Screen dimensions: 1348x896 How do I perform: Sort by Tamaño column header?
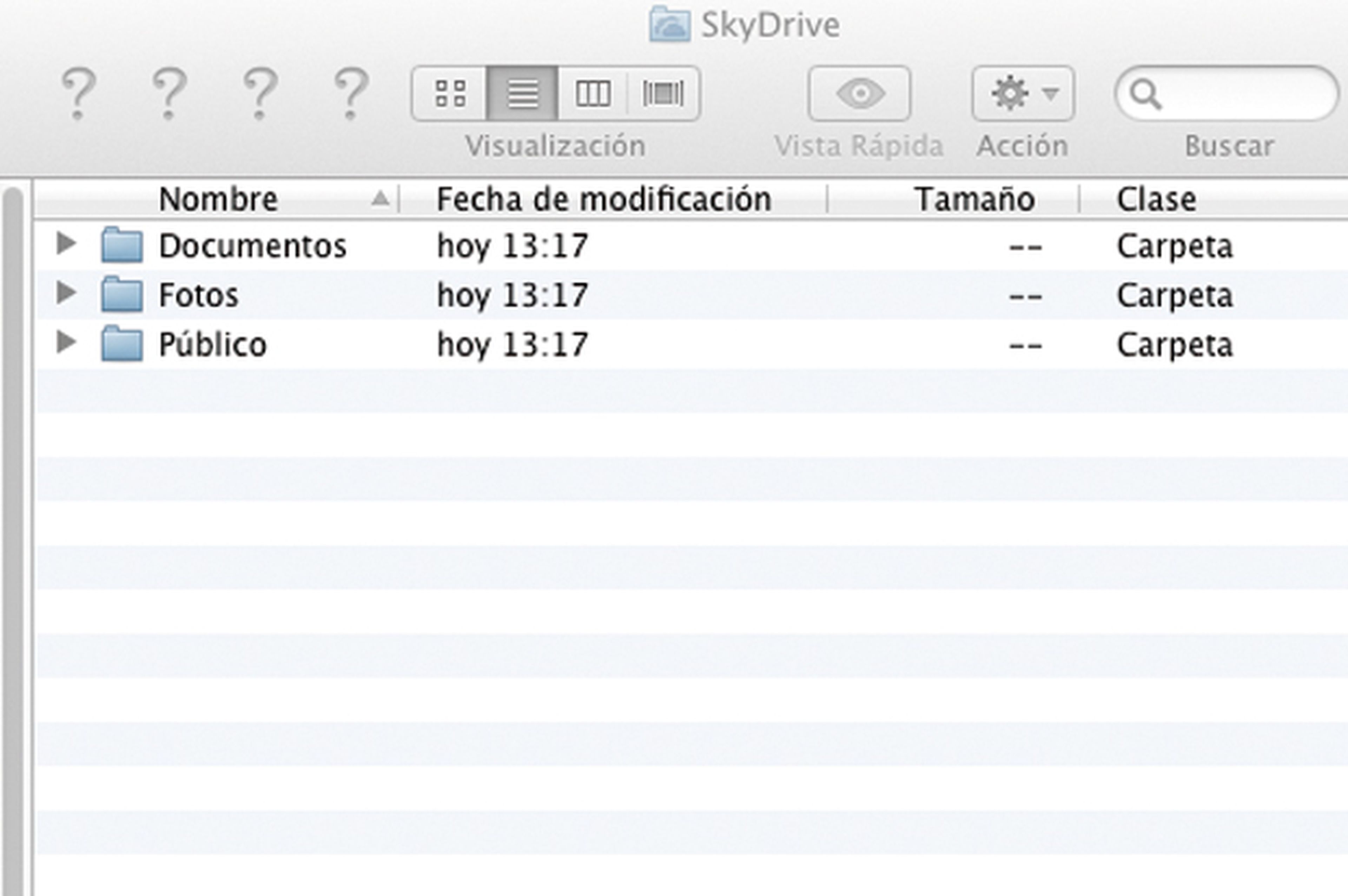[x=974, y=199]
